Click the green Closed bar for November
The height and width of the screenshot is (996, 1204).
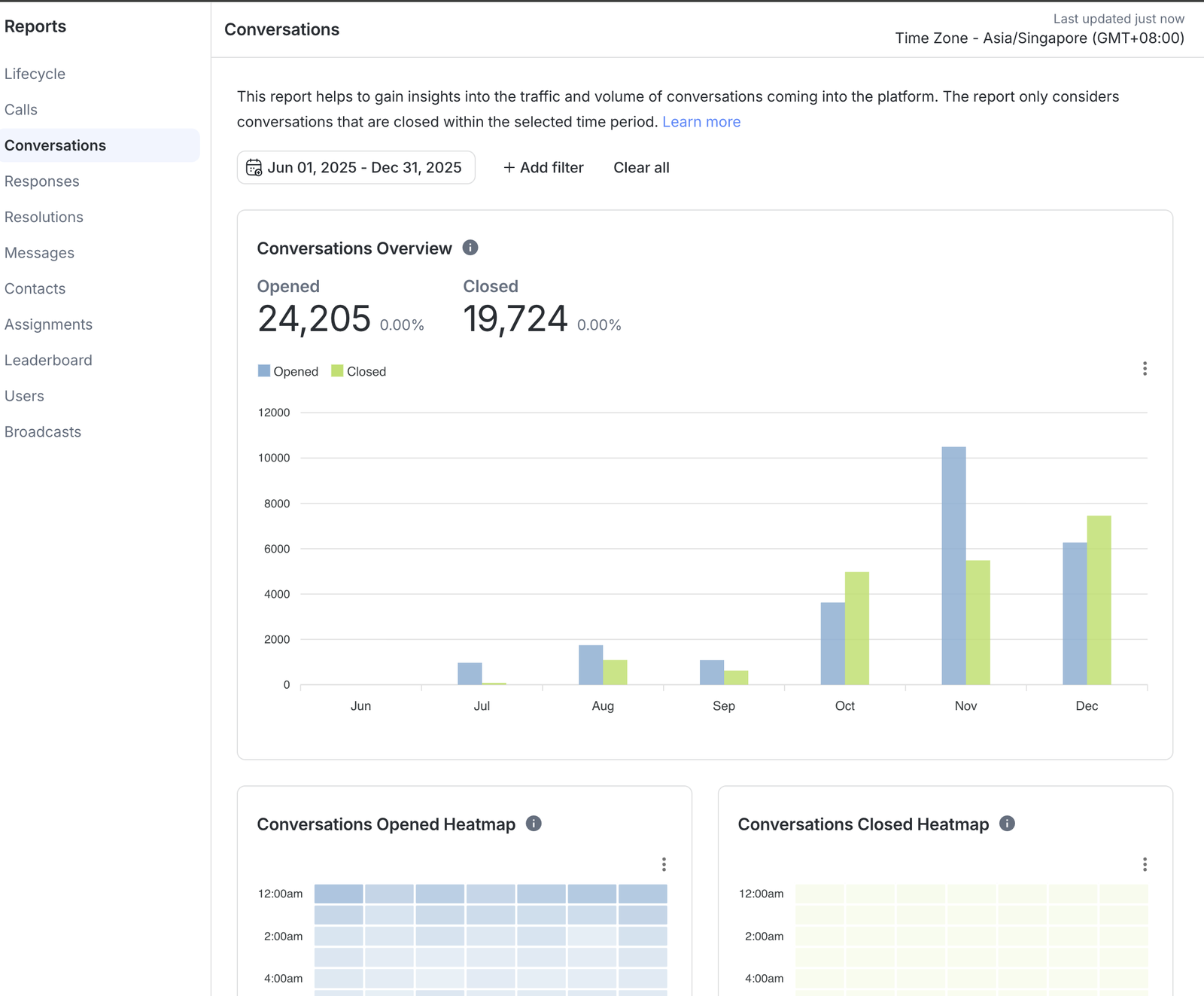coord(978,623)
